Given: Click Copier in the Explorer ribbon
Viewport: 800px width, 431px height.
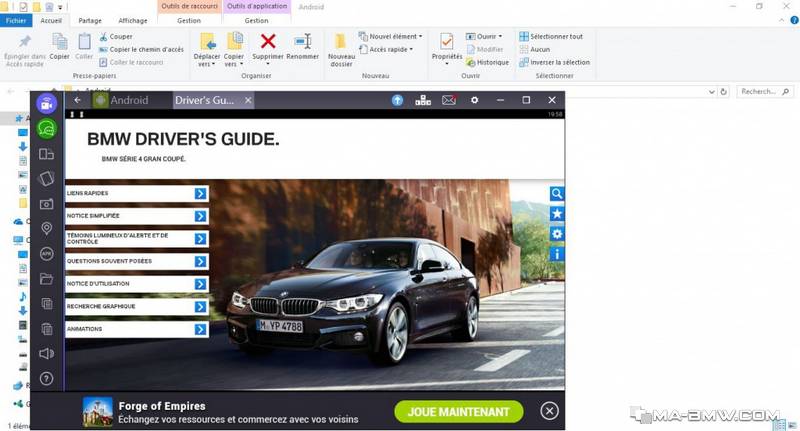Looking at the screenshot, I should point(60,46).
